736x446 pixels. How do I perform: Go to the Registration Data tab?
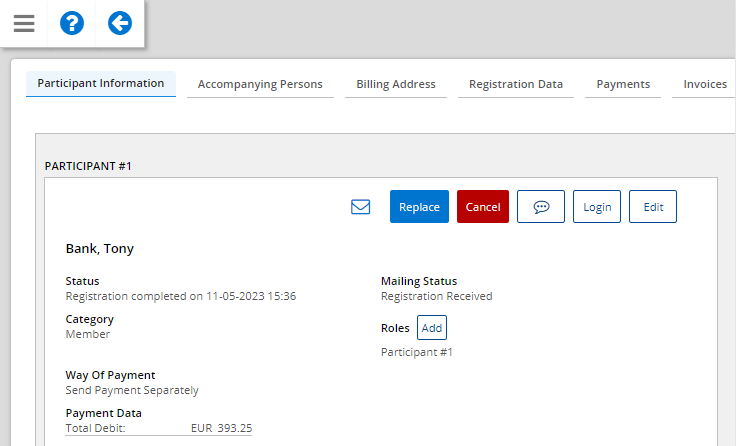pyautogui.click(x=516, y=85)
